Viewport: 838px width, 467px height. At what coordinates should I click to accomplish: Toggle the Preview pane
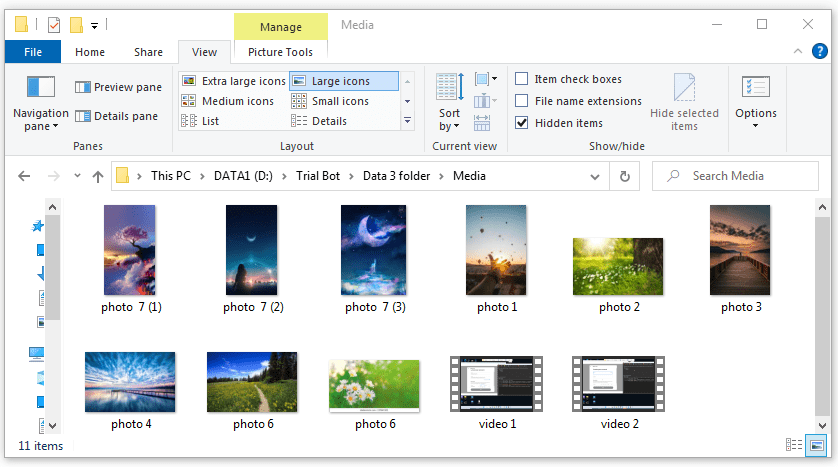coord(118,87)
